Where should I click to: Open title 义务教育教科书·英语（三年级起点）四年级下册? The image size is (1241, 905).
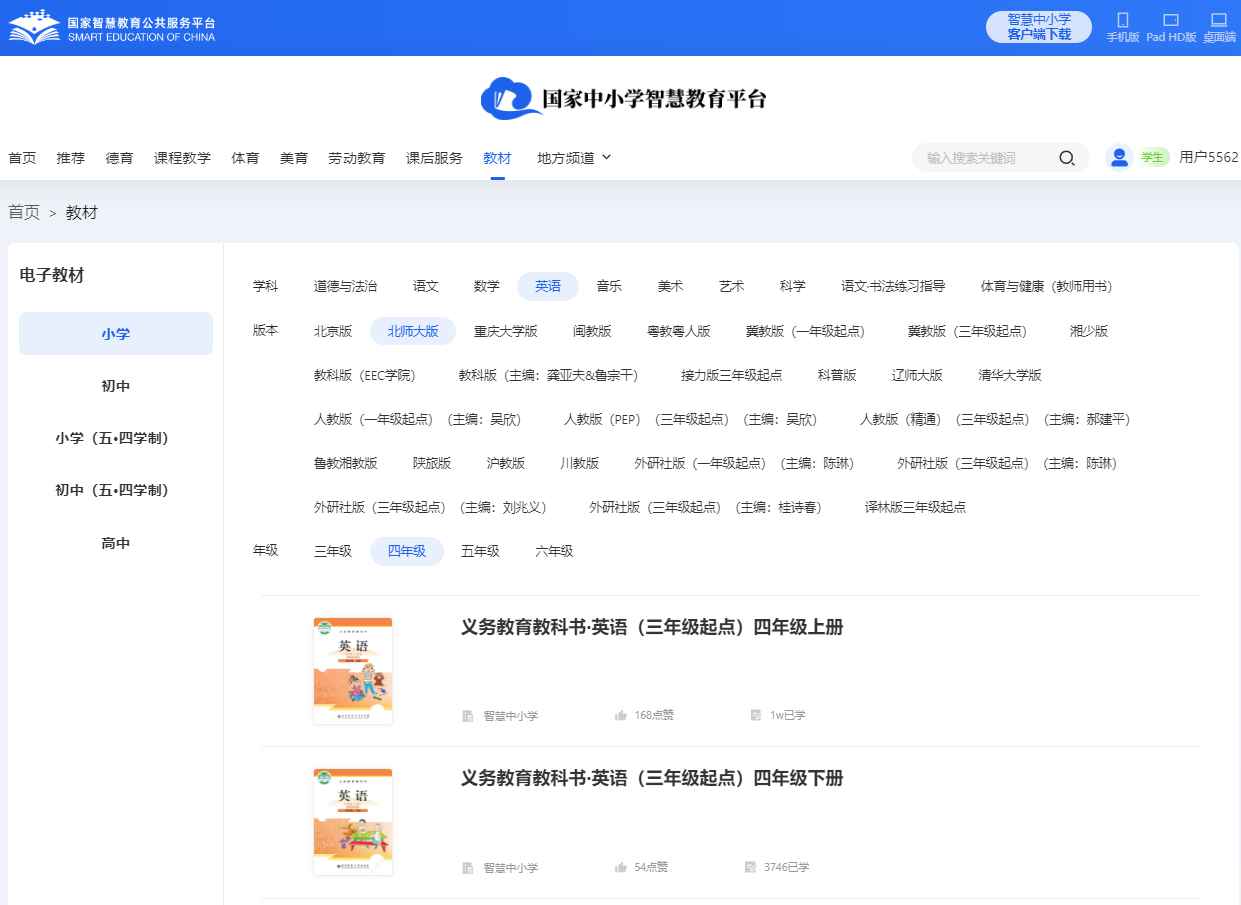(x=652, y=779)
